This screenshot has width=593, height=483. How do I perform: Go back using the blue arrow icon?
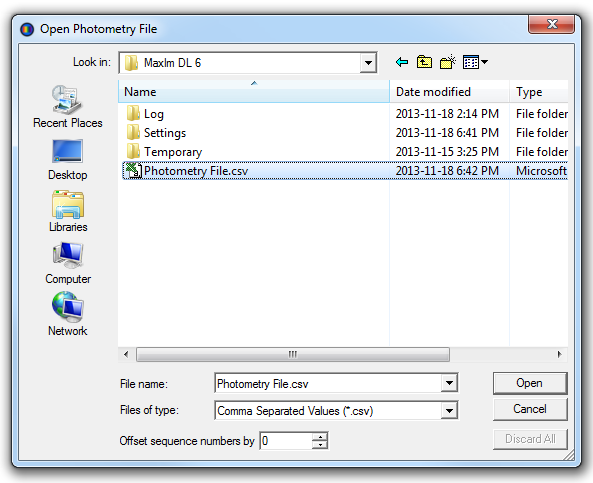pos(402,62)
